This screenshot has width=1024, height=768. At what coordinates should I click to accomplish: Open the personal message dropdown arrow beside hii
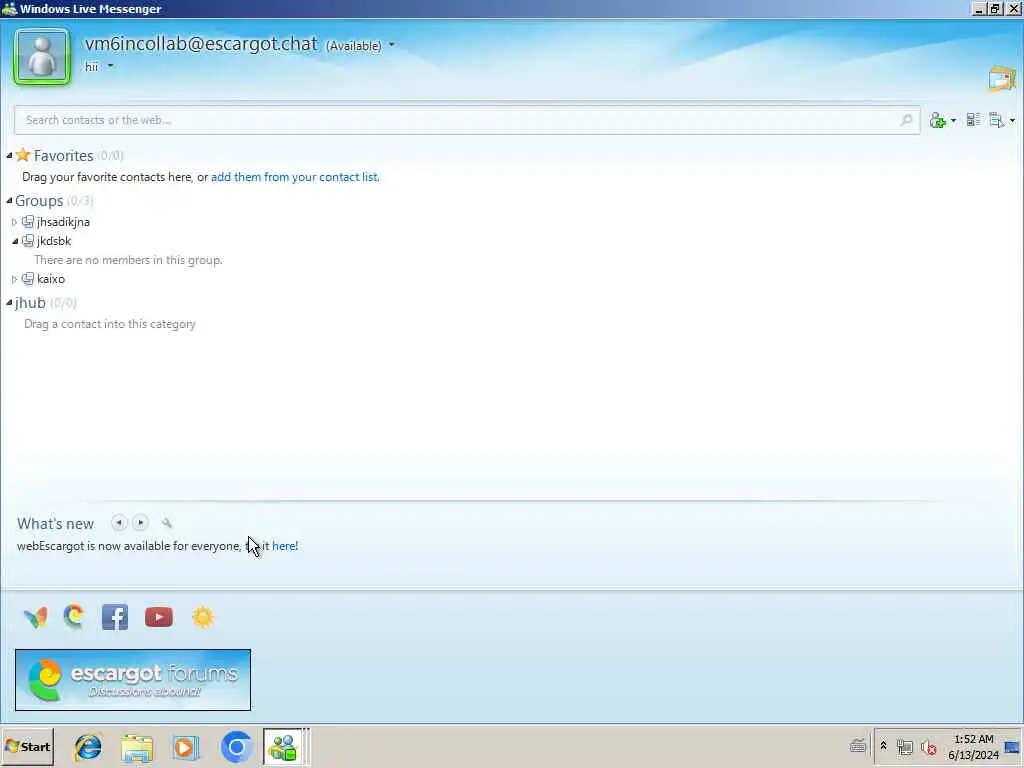(x=110, y=66)
